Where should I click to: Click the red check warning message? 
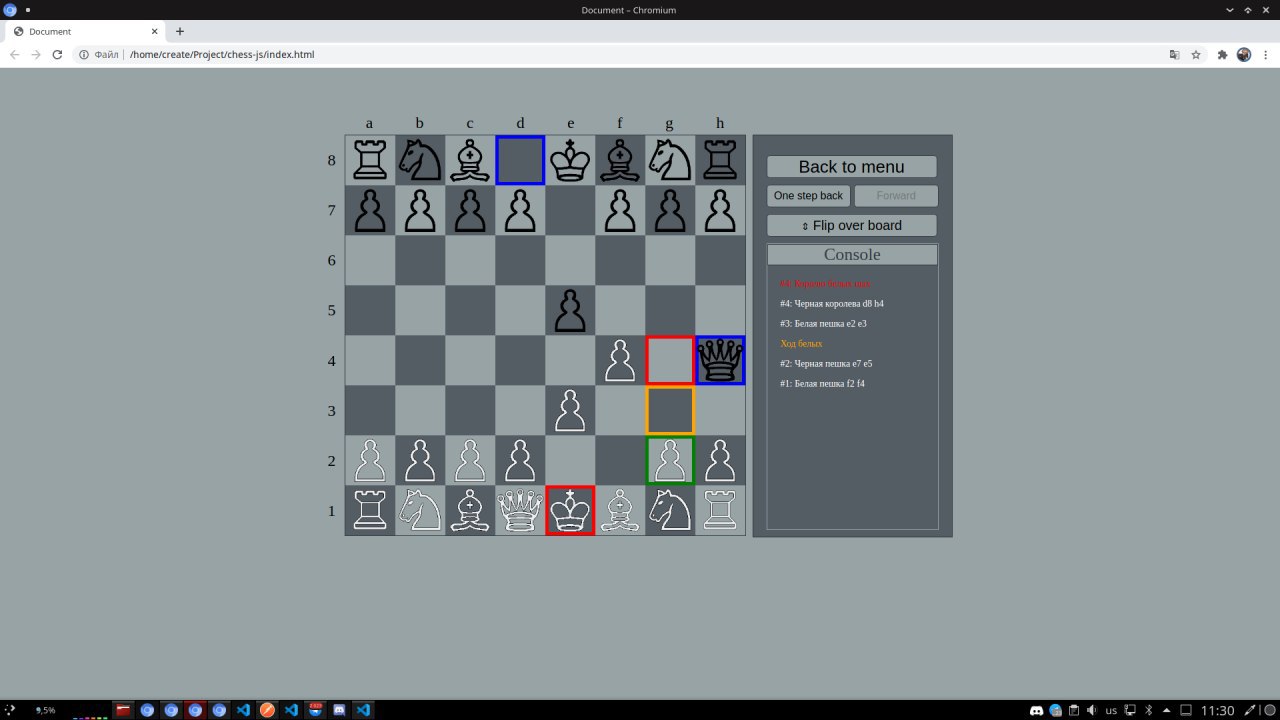(825, 283)
